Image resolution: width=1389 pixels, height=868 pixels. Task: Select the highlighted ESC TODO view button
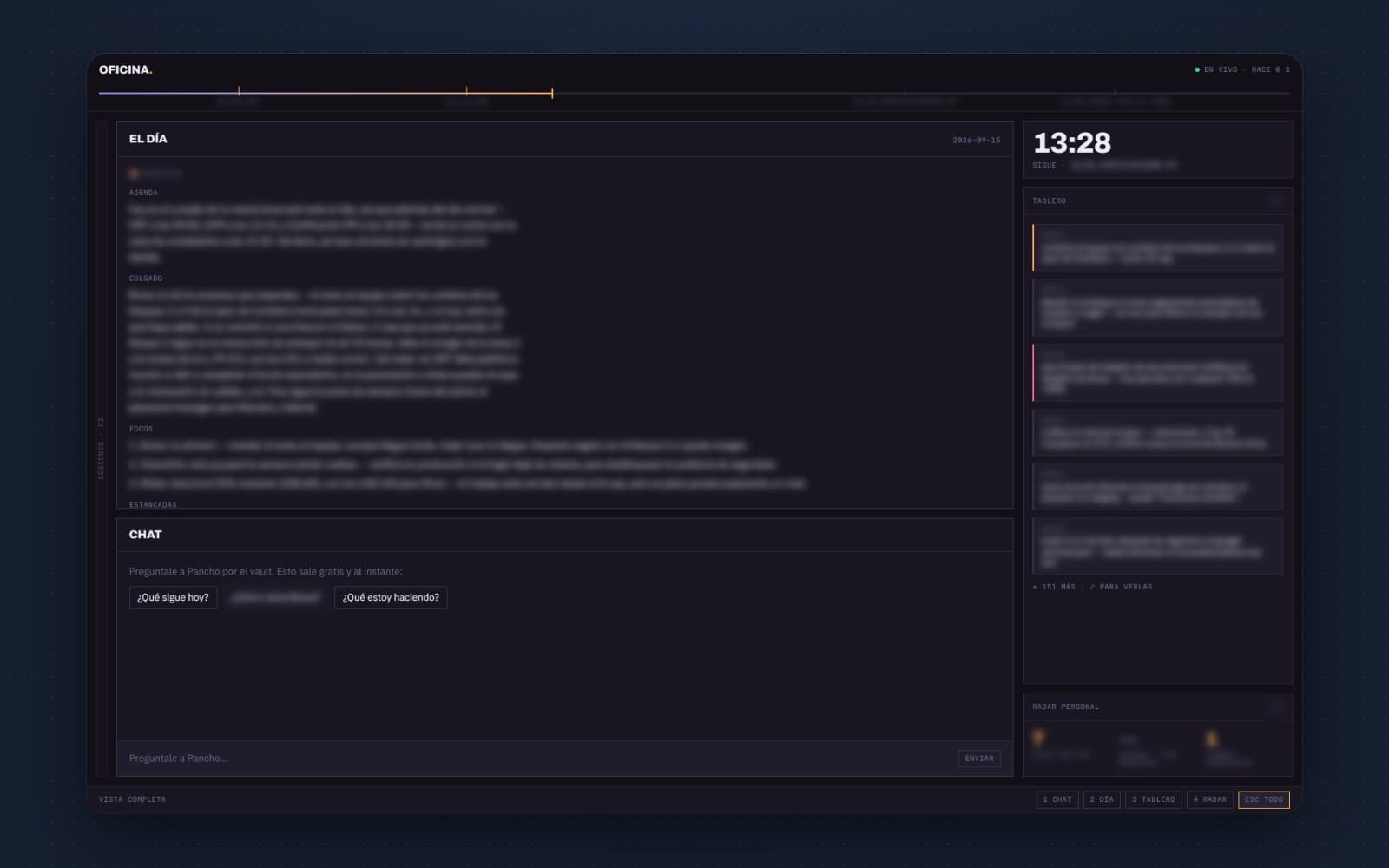coord(1264,799)
